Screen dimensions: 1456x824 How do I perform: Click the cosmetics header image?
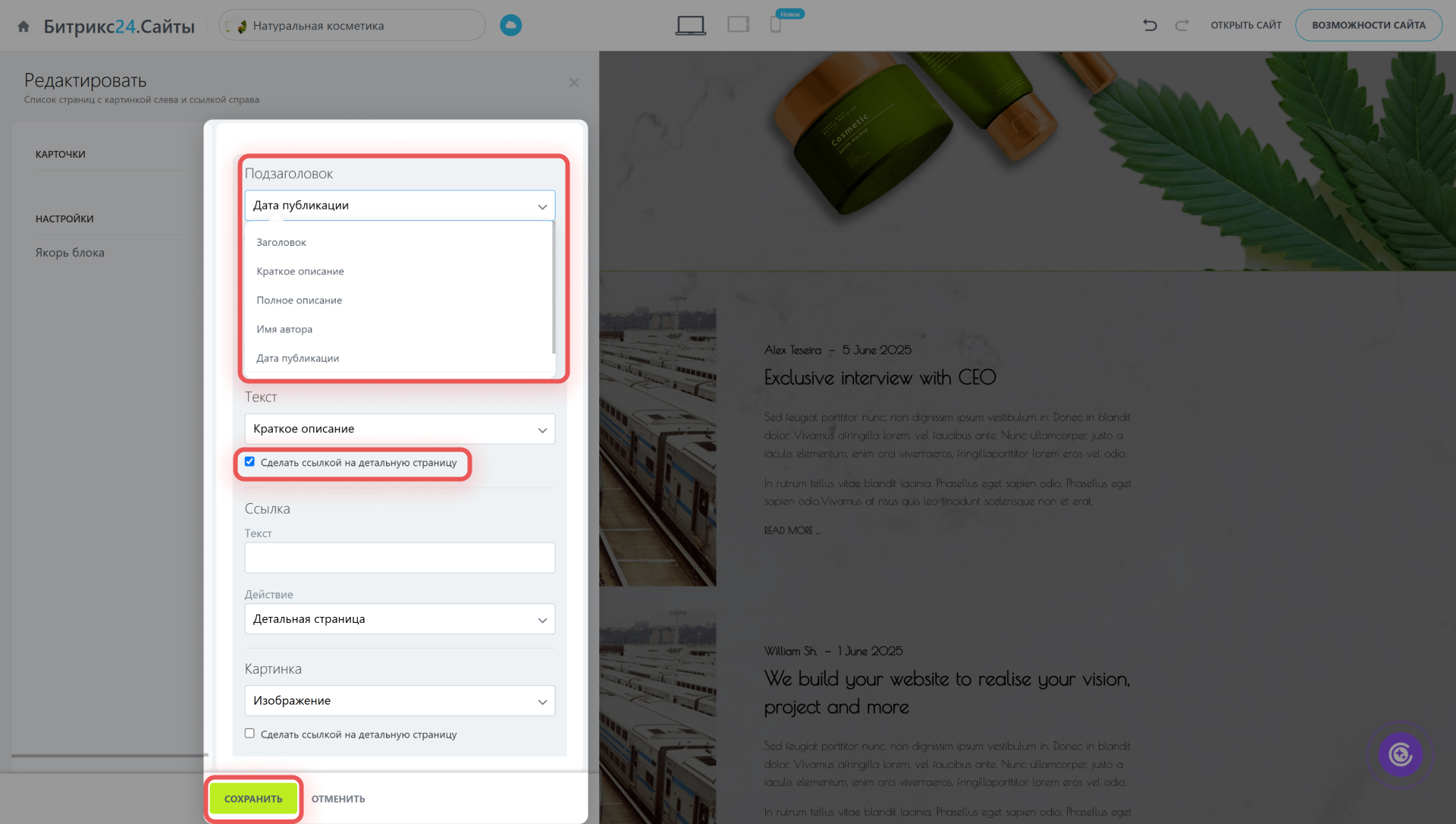[x=1028, y=161]
